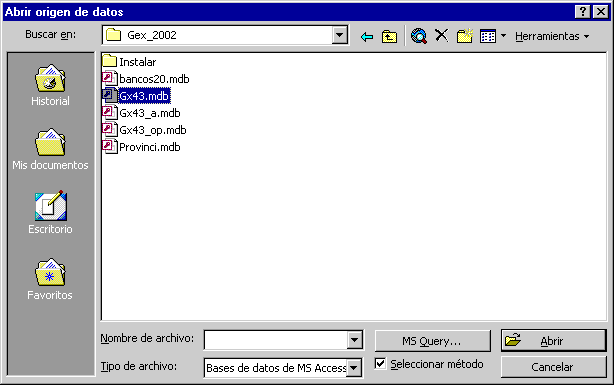Create a new folder
Viewport: 614px width, 385px height.
465,36
